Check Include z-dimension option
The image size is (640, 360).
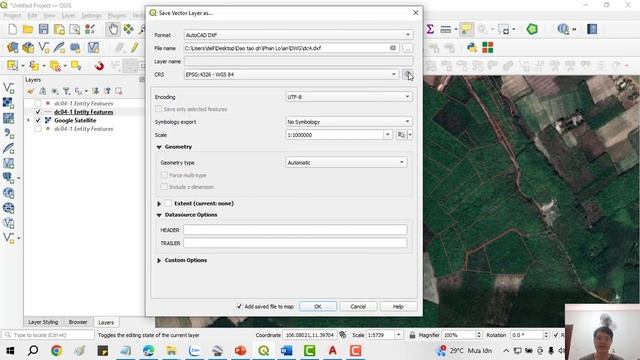point(164,187)
